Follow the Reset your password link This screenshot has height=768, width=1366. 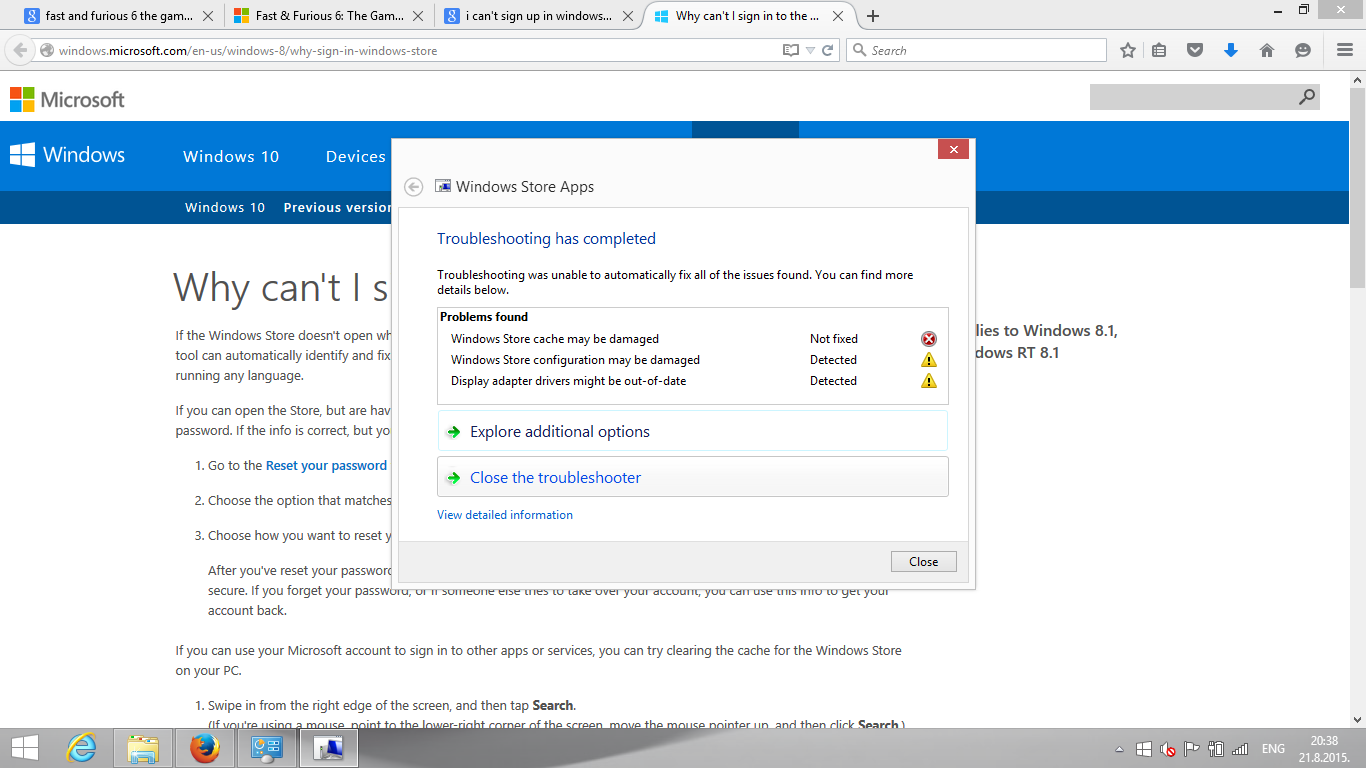pos(326,465)
